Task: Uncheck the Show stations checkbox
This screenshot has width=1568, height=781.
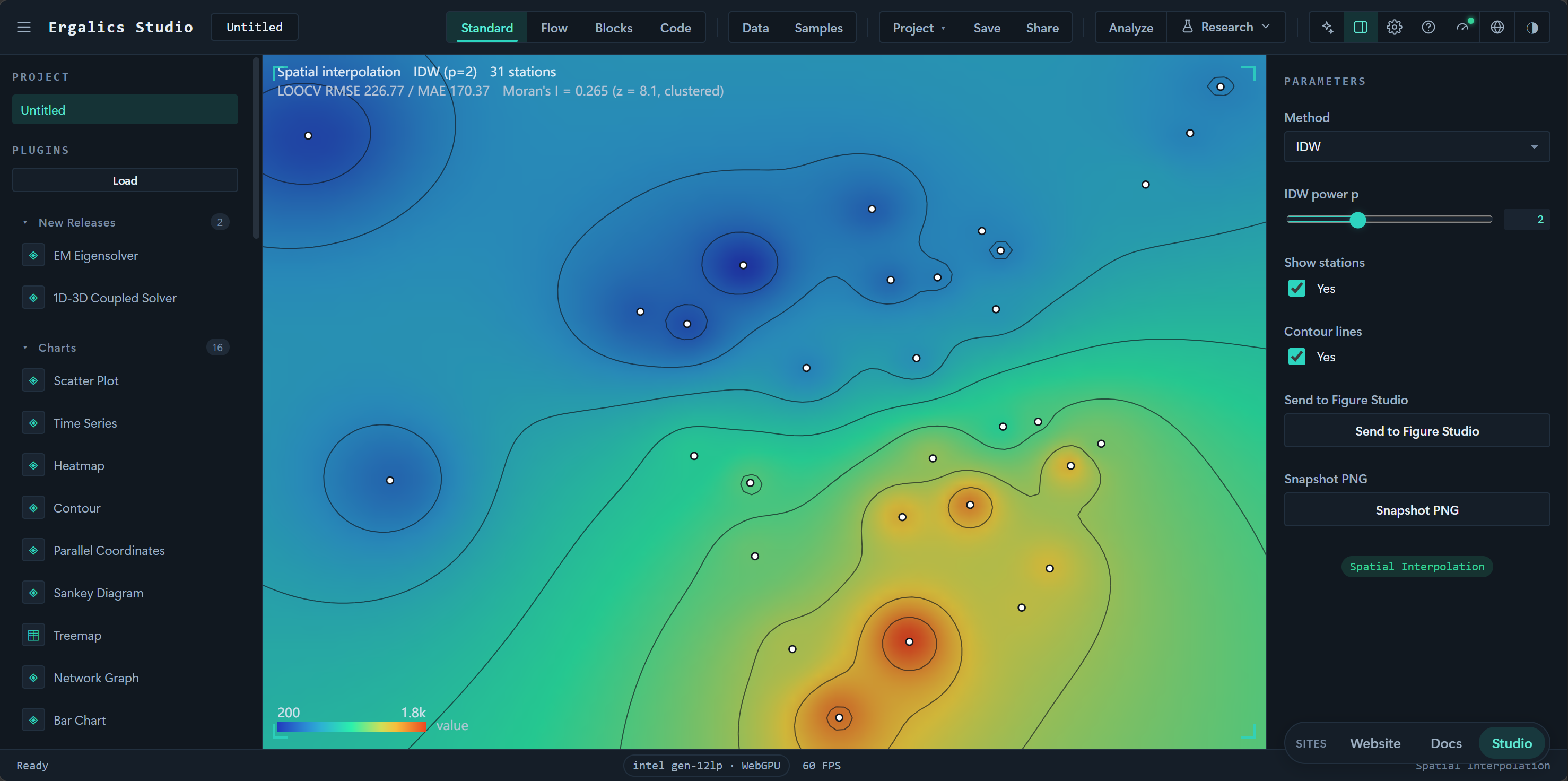Action: click(x=1297, y=289)
